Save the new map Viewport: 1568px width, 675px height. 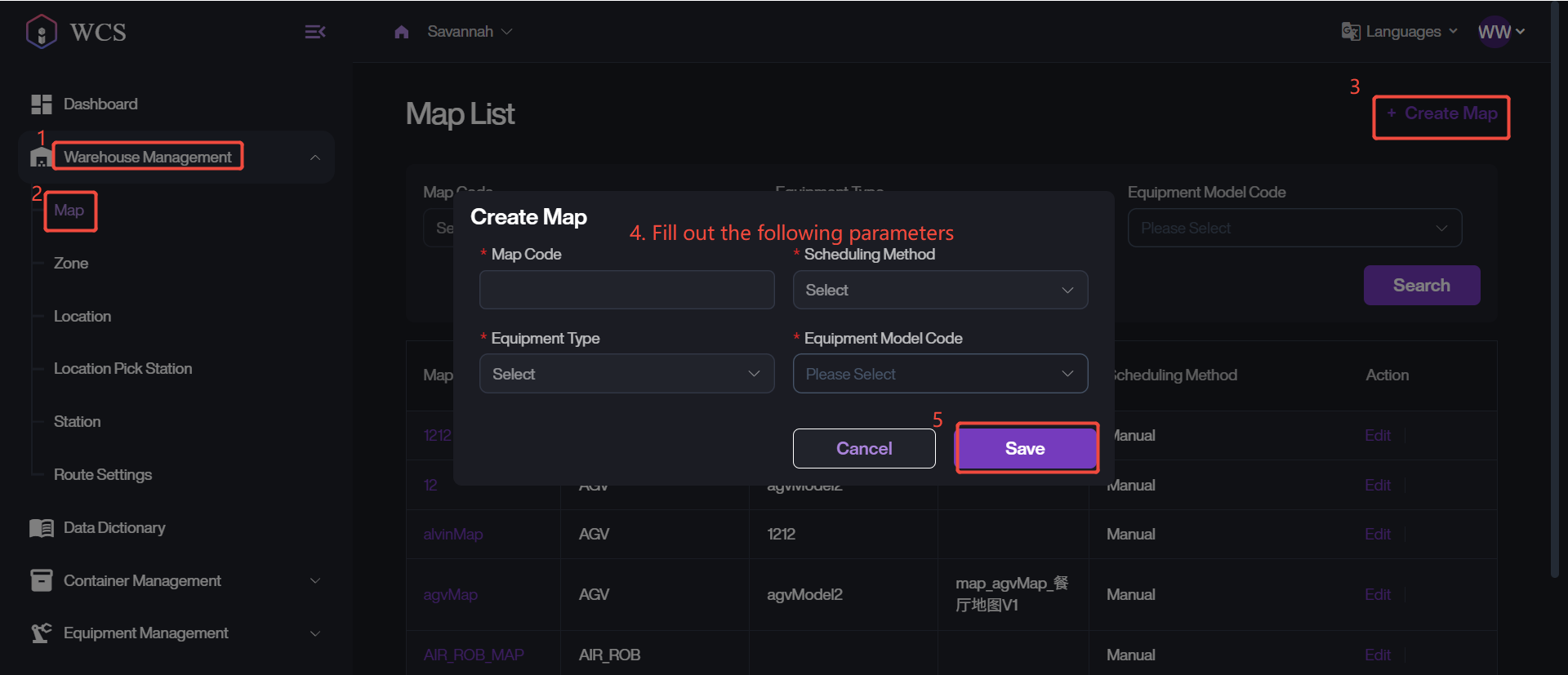(1026, 448)
